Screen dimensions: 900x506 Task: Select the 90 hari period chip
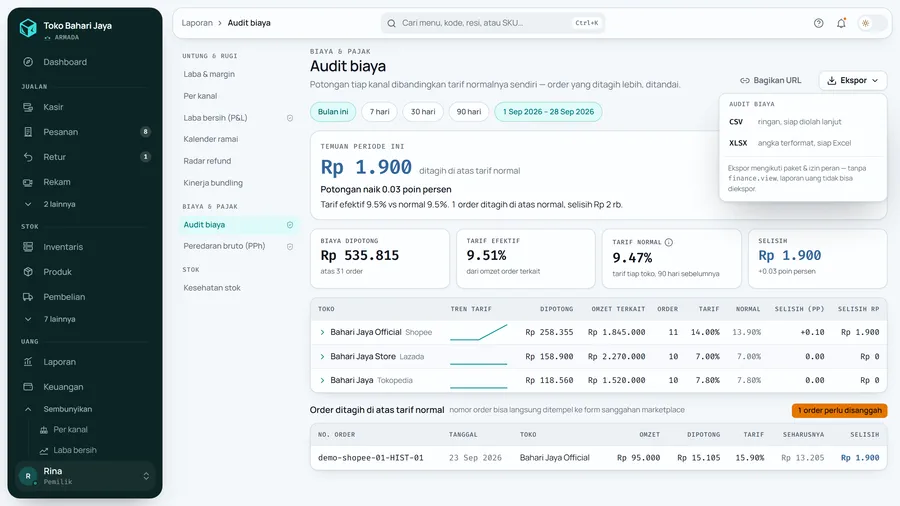468,112
